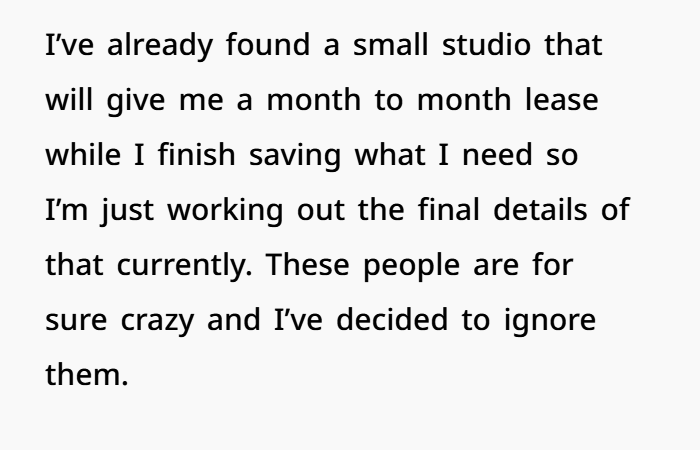Click the word "lease" in the paragraph
The width and height of the screenshot is (700, 450).
click(x=561, y=99)
